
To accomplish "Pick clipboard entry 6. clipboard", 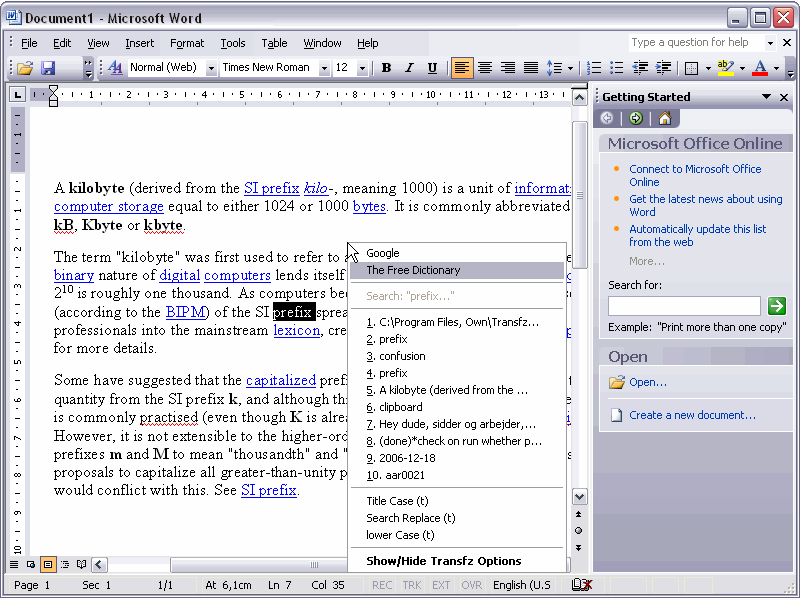I will [x=457, y=407].
